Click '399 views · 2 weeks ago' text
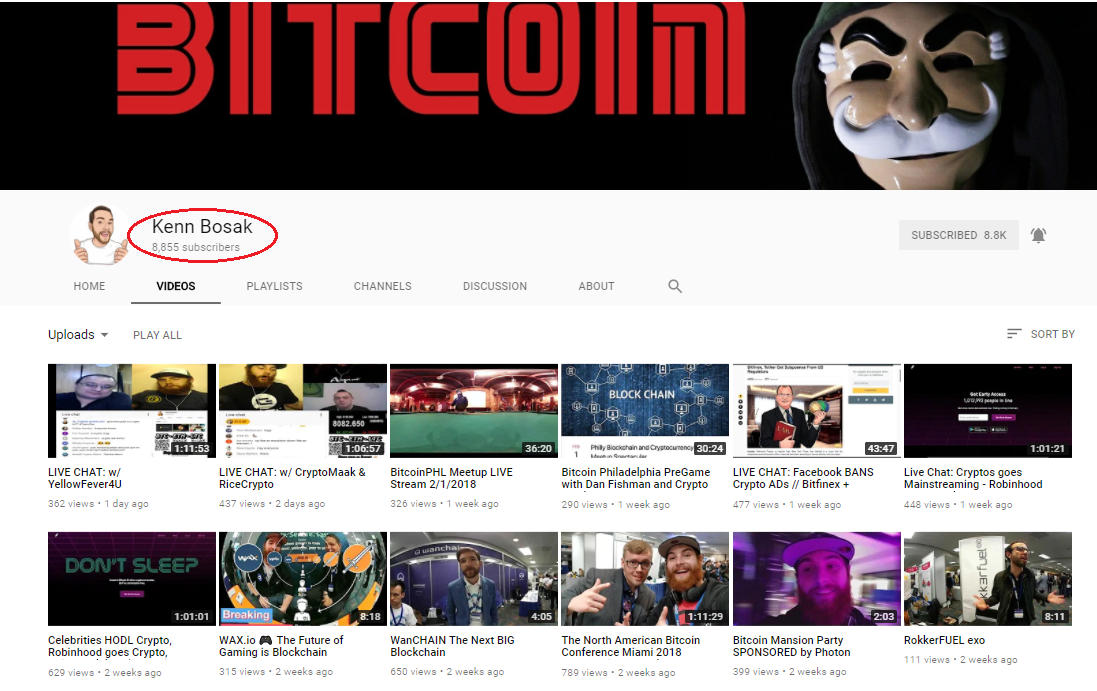This screenshot has height=691, width=1097. pyautogui.click(x=789, y=671)
